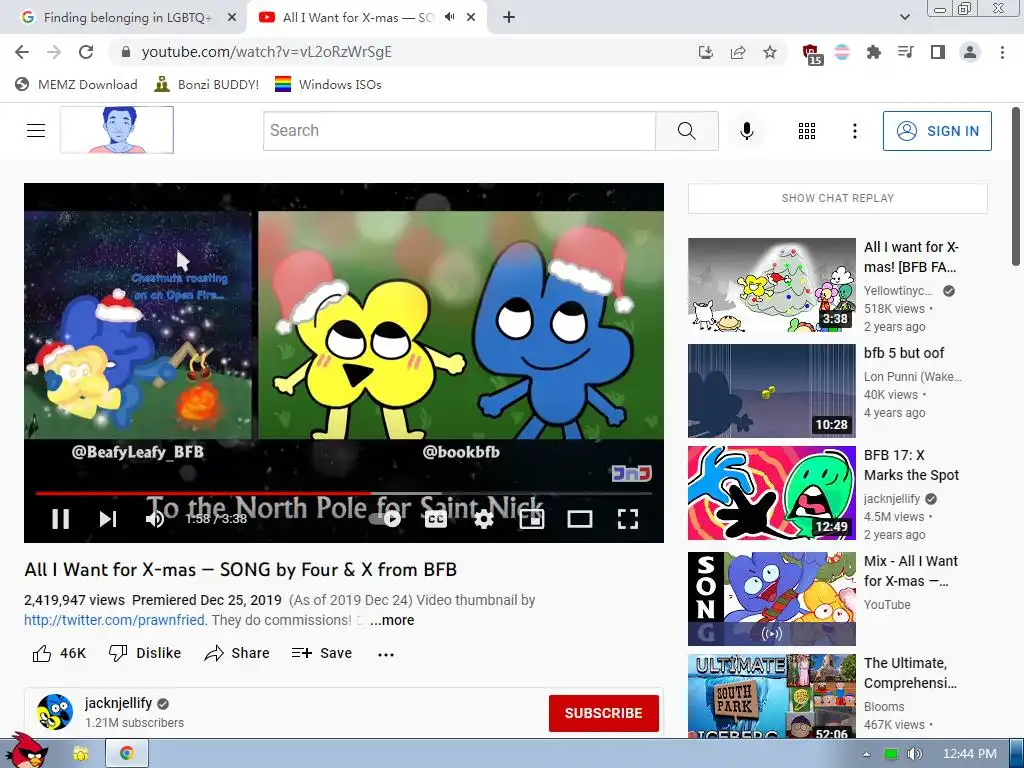Open YouTube settings three-dot menu

(854, 131)
